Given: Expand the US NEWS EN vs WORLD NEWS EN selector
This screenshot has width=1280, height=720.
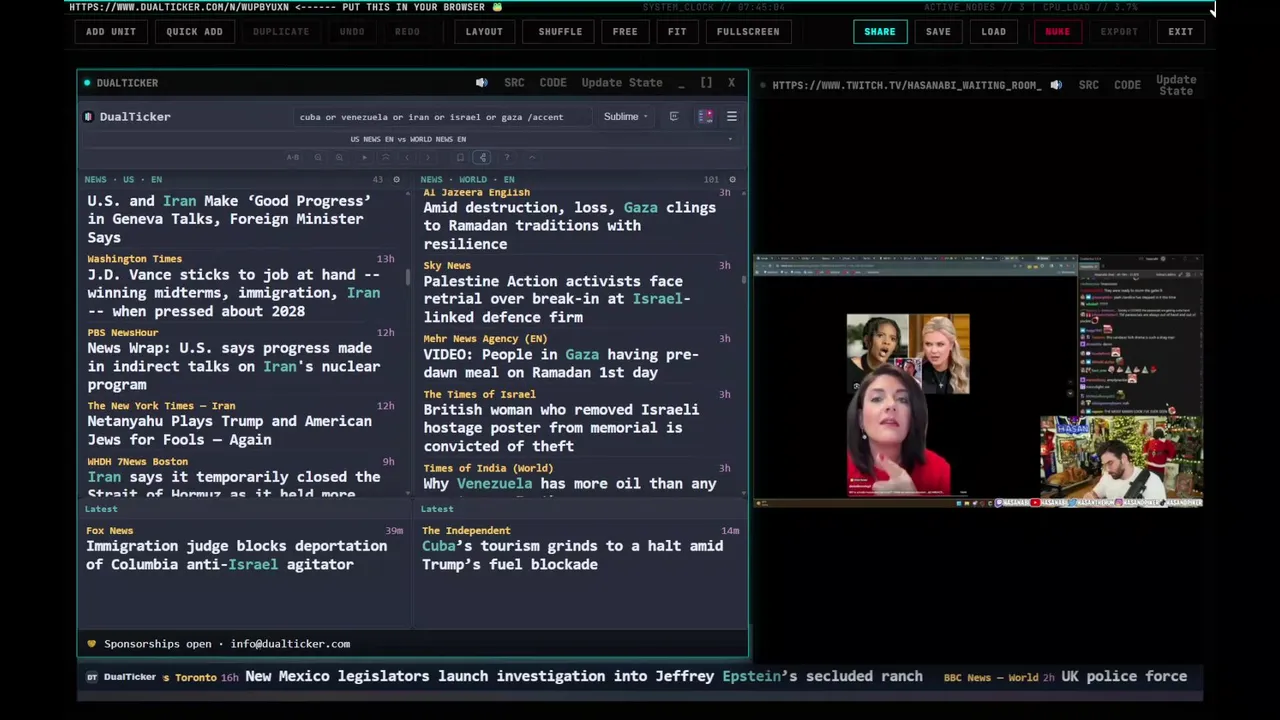Looking at the screenshot, I should (408, 139).
